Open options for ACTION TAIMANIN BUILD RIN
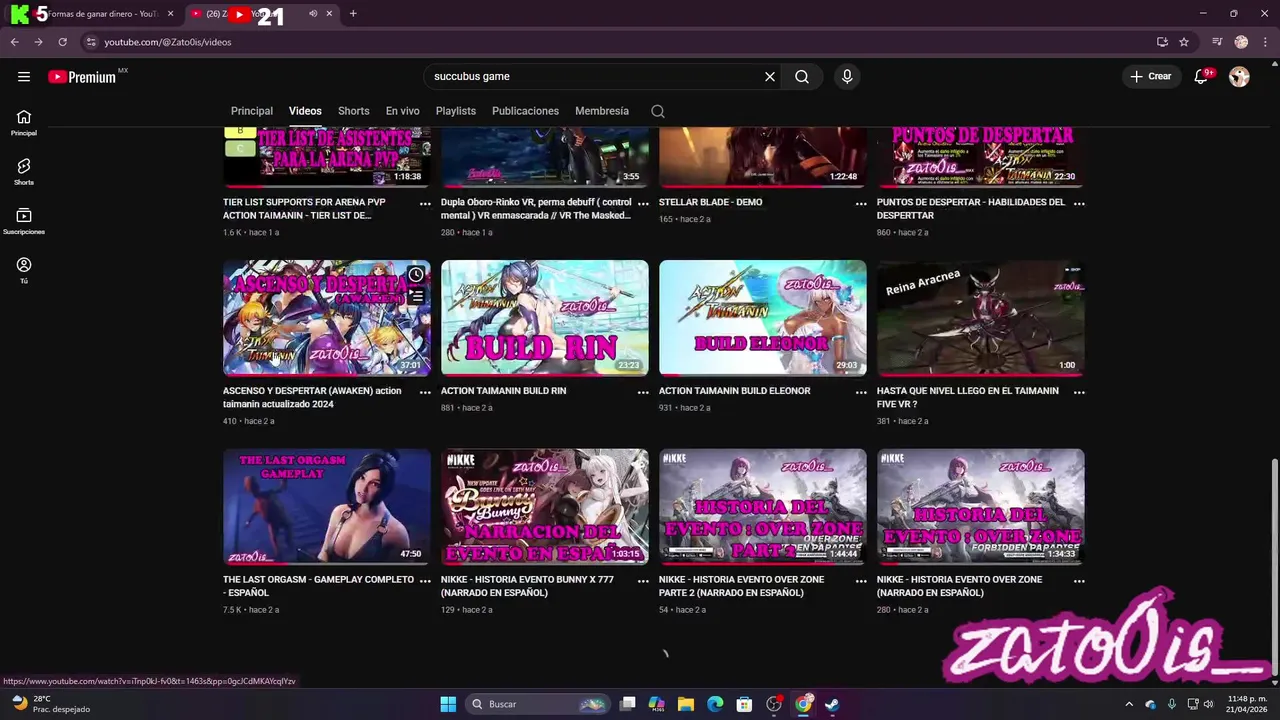The width and height of the screenshot is (1280, 720). coord(643,392)
